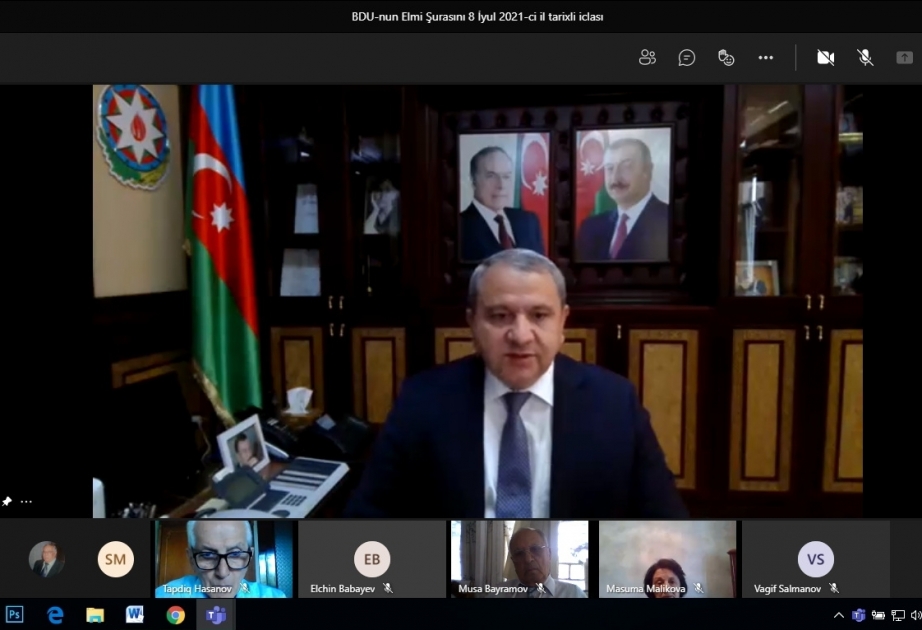Open Photoshop from the taskbar

(x=14, y=615)
